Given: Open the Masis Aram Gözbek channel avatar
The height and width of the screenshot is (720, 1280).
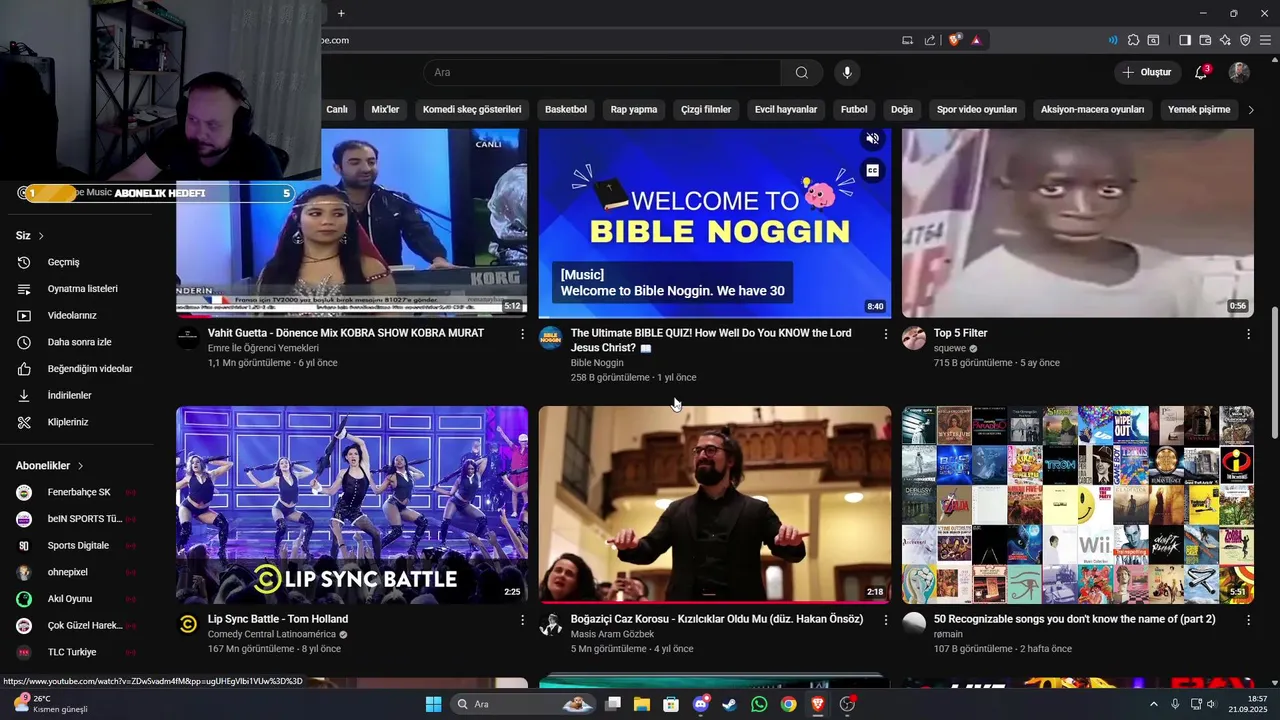Looking at the screenshot, I should tap(550, 624).
